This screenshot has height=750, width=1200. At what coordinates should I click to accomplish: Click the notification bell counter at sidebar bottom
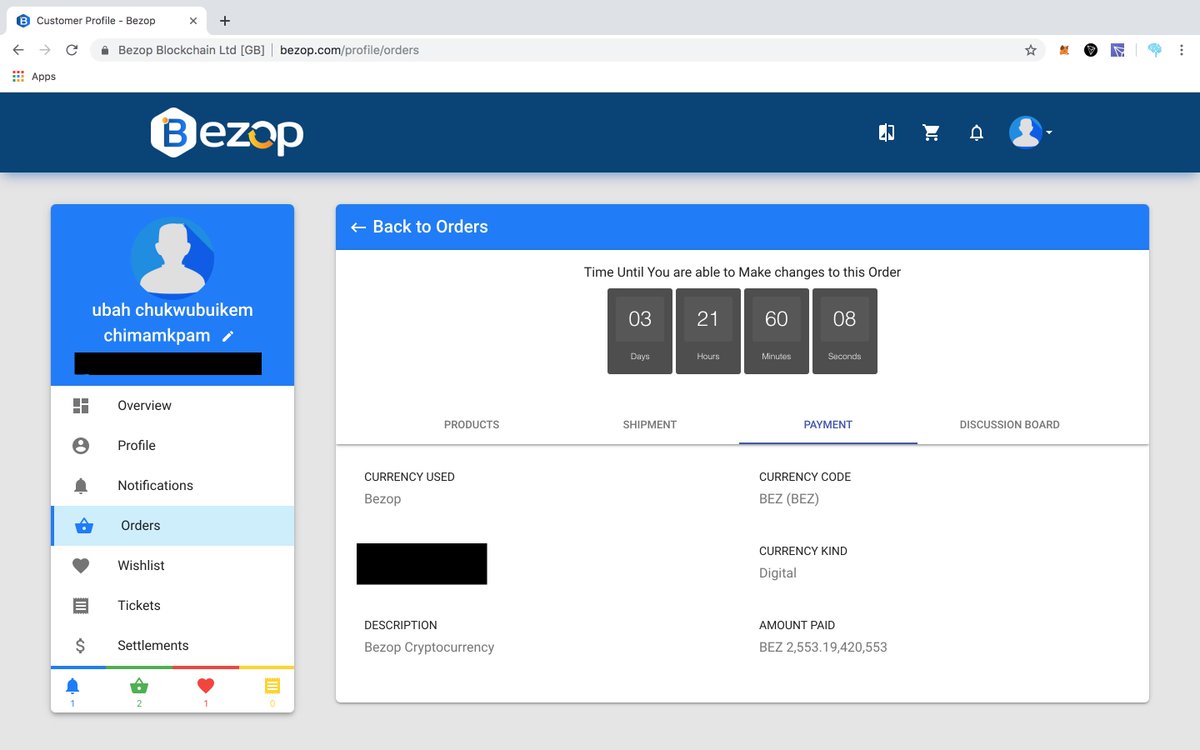pyautogui.click(x=72, y=690)
